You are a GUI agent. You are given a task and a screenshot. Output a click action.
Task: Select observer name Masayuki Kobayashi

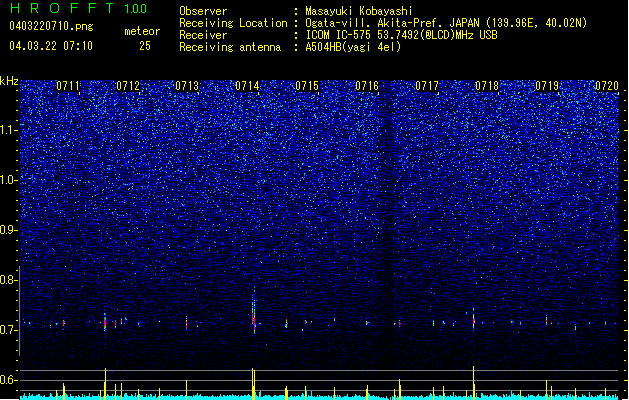pos(358,11)
